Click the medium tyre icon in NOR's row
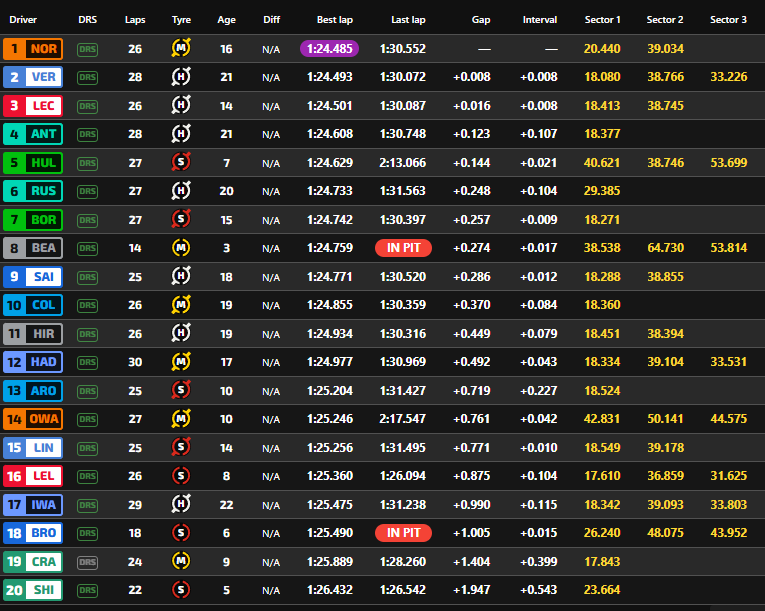 [181, 49]
